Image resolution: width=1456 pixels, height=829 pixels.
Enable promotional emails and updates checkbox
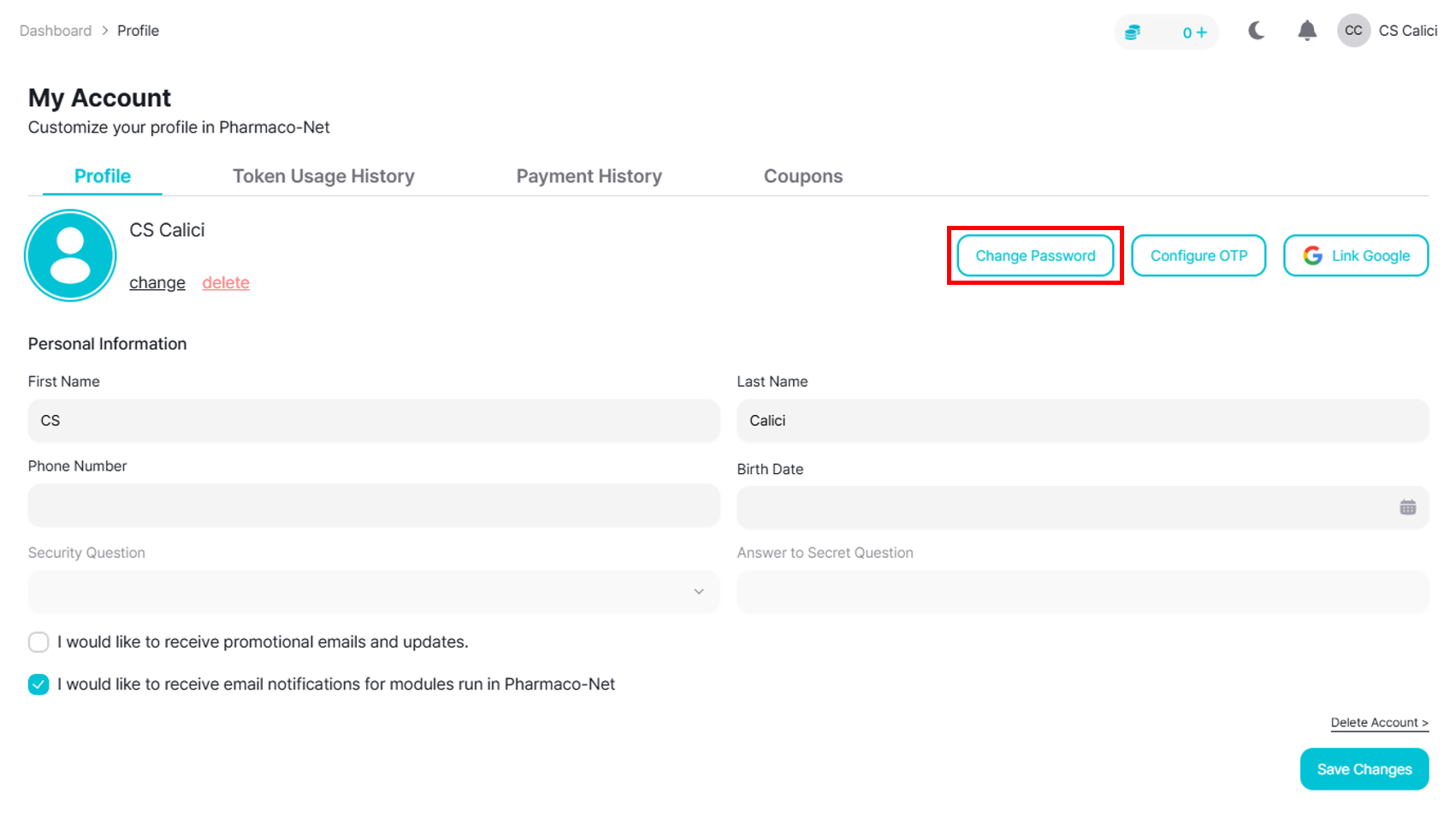pyautogui.click(x=38, y=642)
